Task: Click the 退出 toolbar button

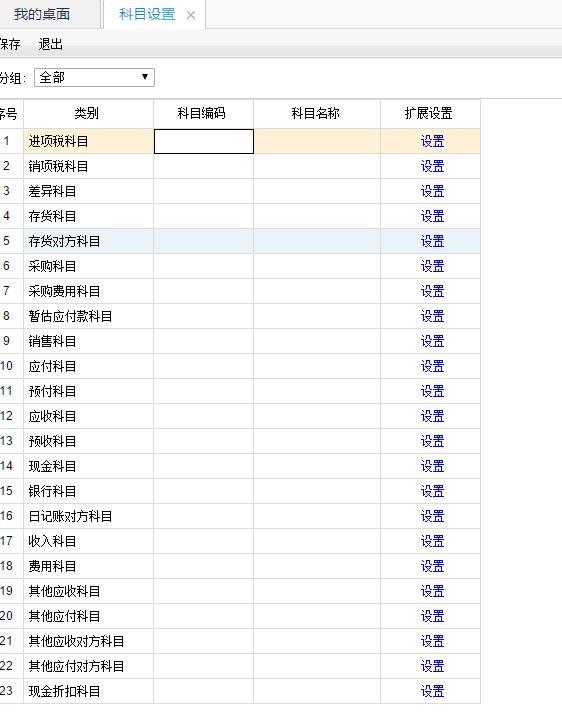Action: 51,44
